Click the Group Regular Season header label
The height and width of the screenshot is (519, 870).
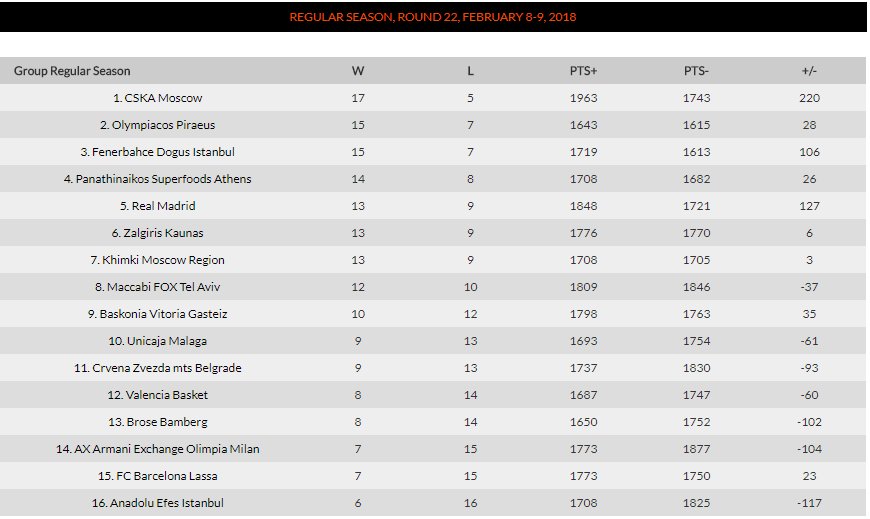[72, 71]
